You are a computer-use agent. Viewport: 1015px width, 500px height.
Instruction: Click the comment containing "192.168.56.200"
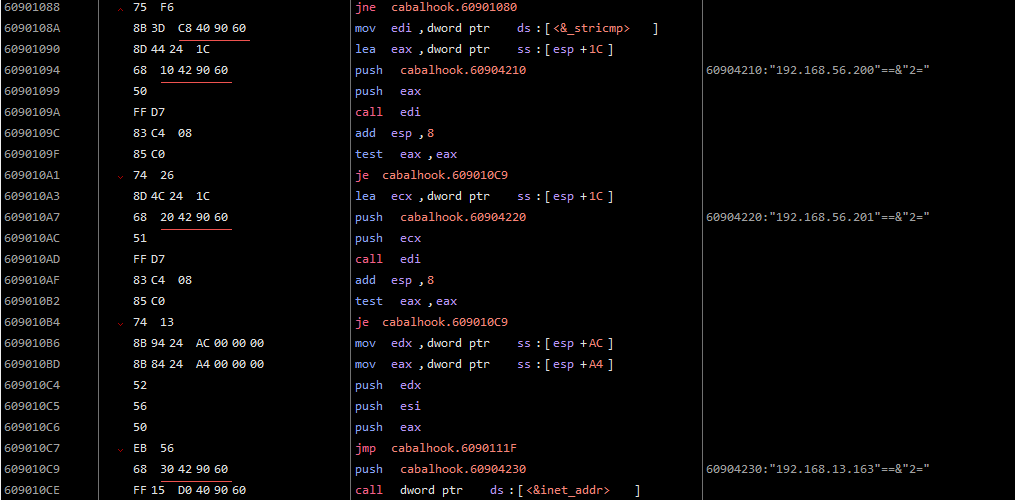click(x=818, y=71)
